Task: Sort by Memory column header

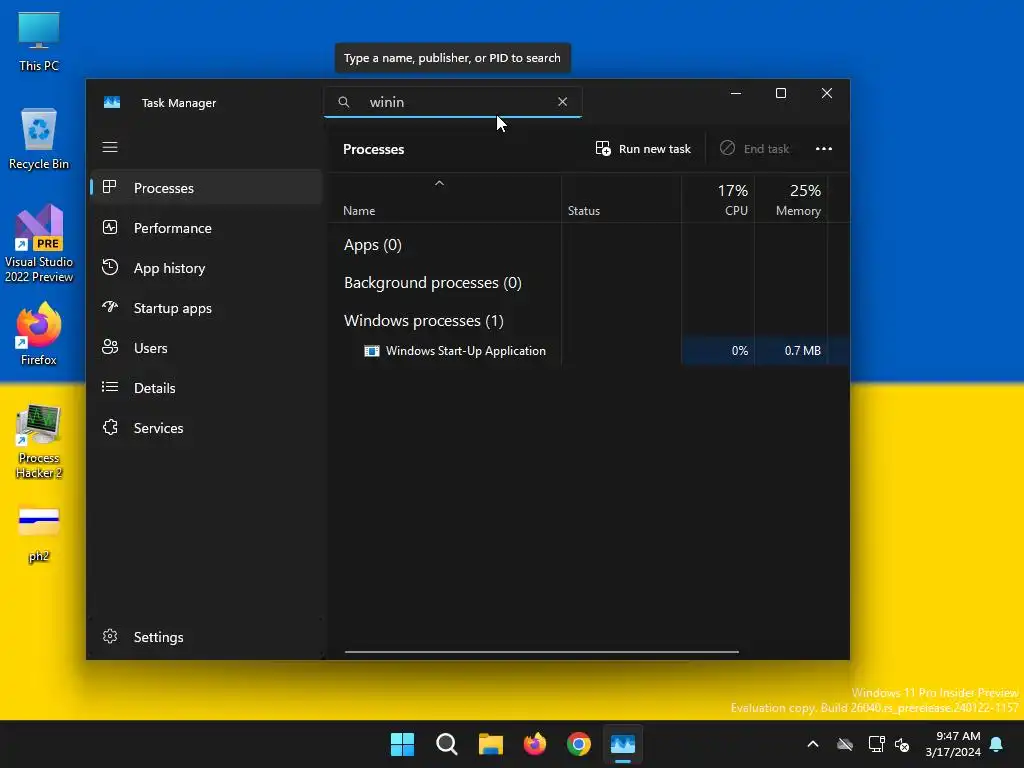Action: (791, 200)
